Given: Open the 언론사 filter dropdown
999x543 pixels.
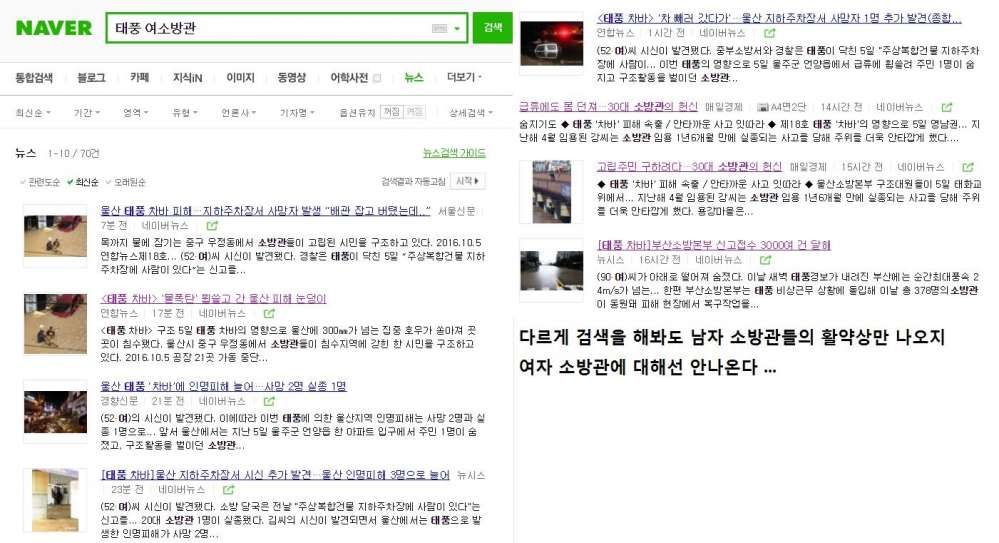Looking at the screenshot, I should (x=241, y=113).
